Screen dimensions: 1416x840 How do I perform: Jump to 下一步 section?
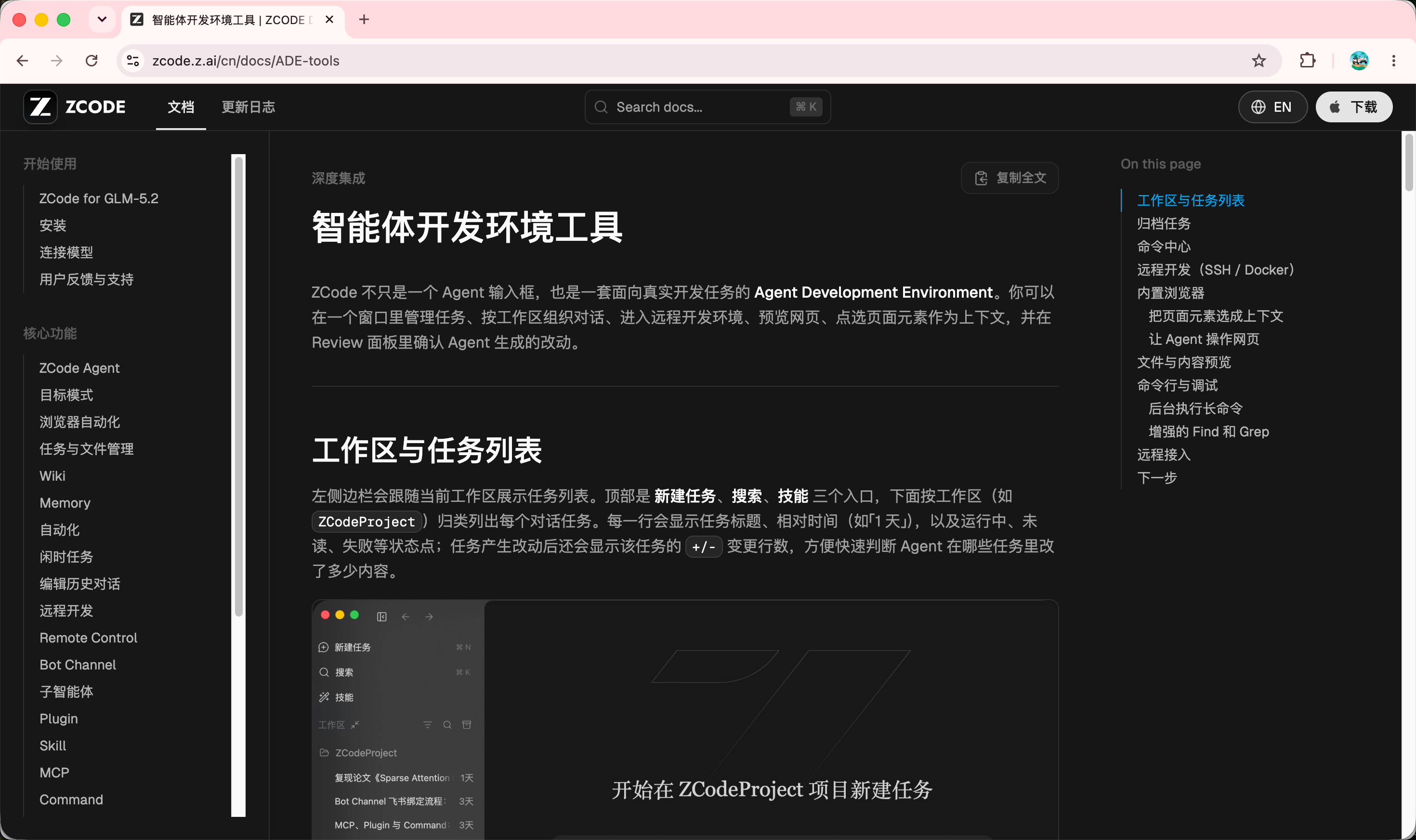coord(1157,478)
